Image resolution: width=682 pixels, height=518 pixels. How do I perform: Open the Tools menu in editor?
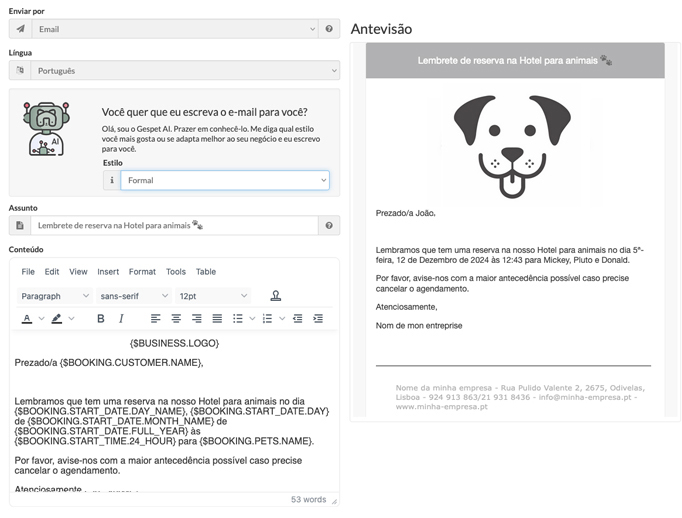pyautogui.click(x=176, y=271)
